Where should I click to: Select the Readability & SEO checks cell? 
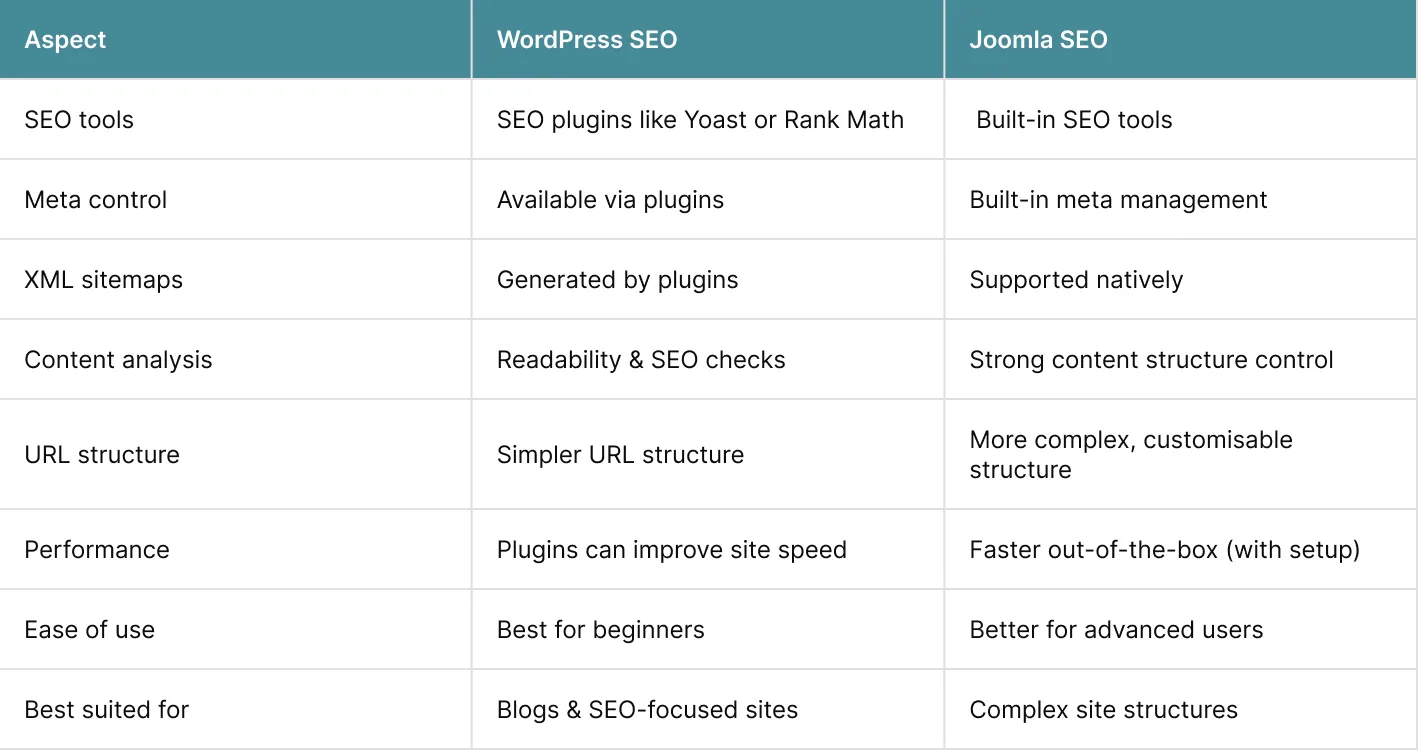(x=641, y=360)
